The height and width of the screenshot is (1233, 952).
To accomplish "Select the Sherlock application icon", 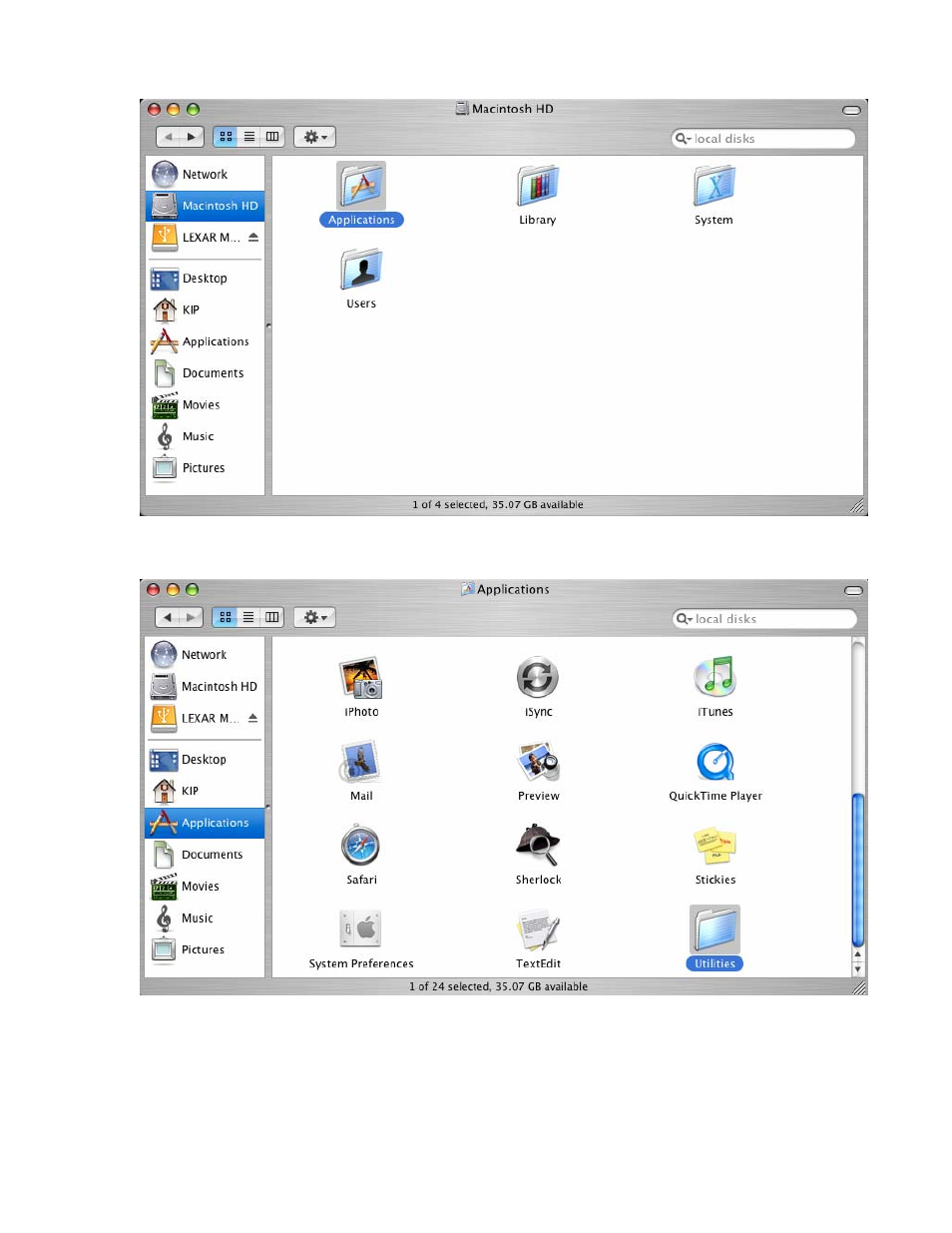I will click(538, 847).
